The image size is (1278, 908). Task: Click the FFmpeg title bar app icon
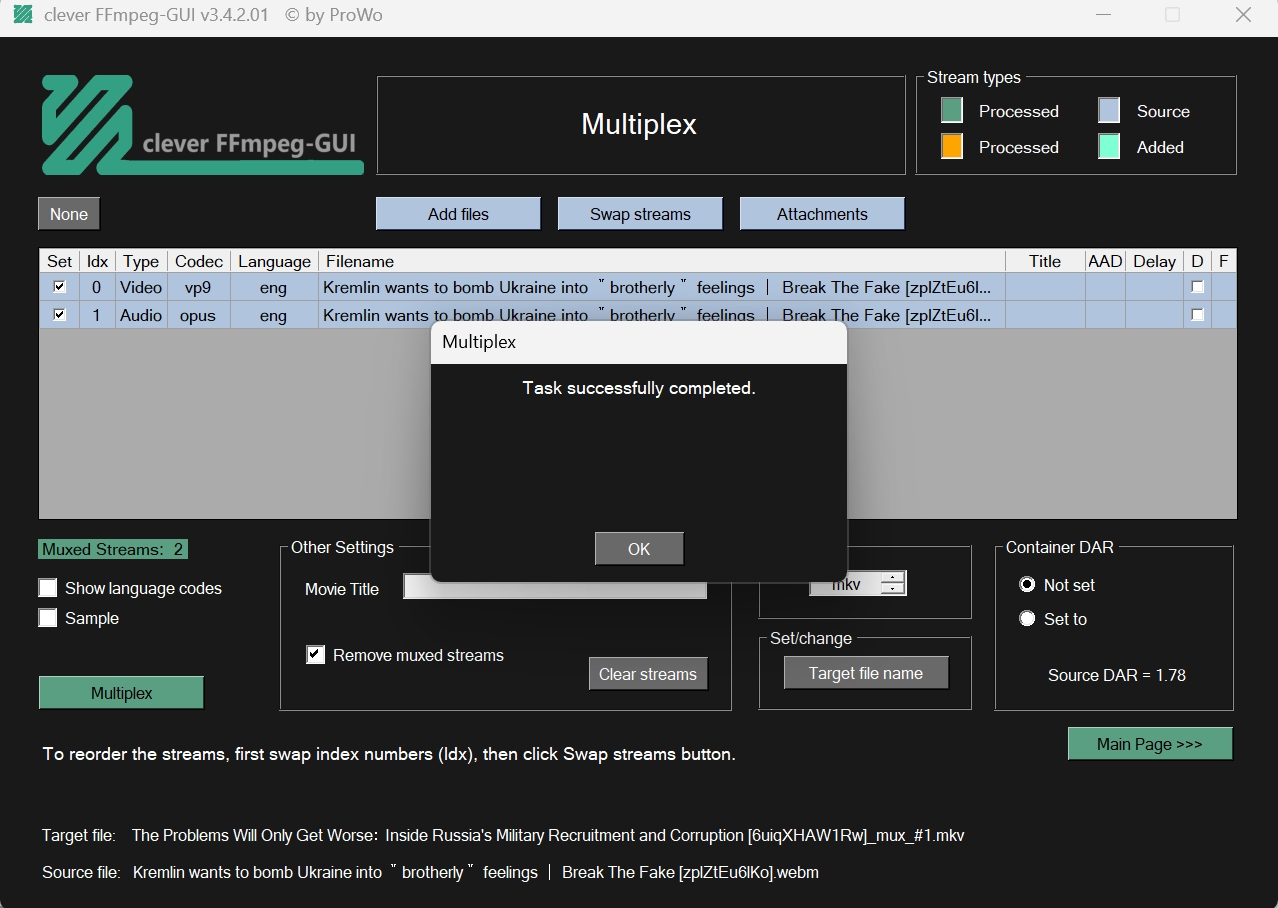tap(22, 15)
